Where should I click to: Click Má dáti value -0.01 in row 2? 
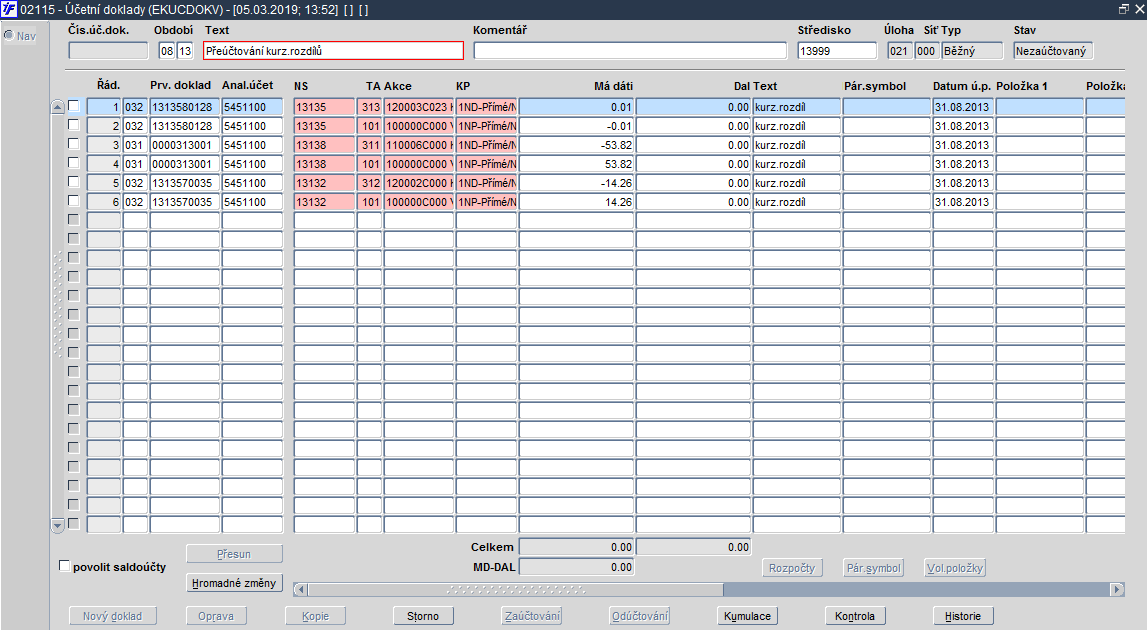click(x=576, y=126)
